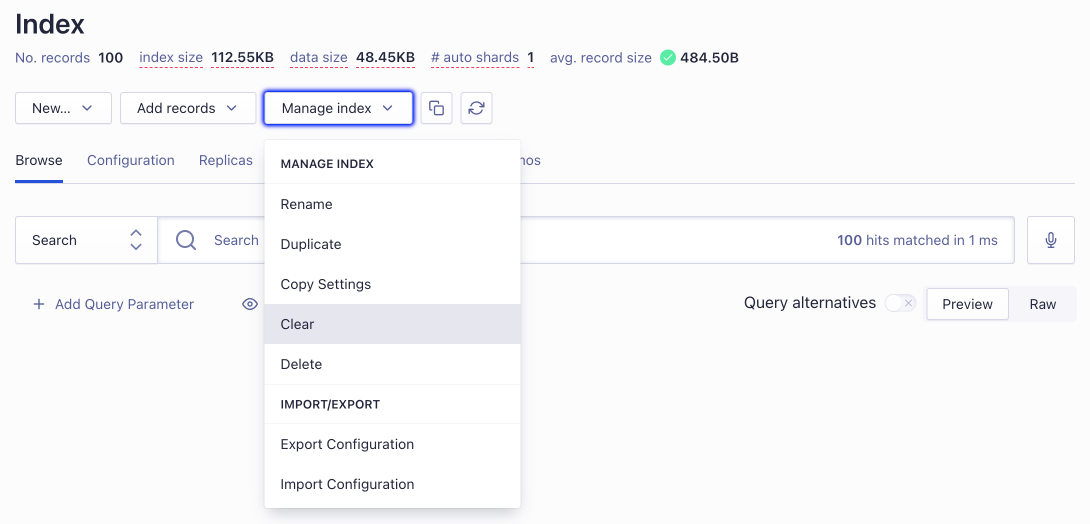This screenshot has height=524, width=1090.
Task: Click the 100 hits matched text
Action: [x=917, y=240]
